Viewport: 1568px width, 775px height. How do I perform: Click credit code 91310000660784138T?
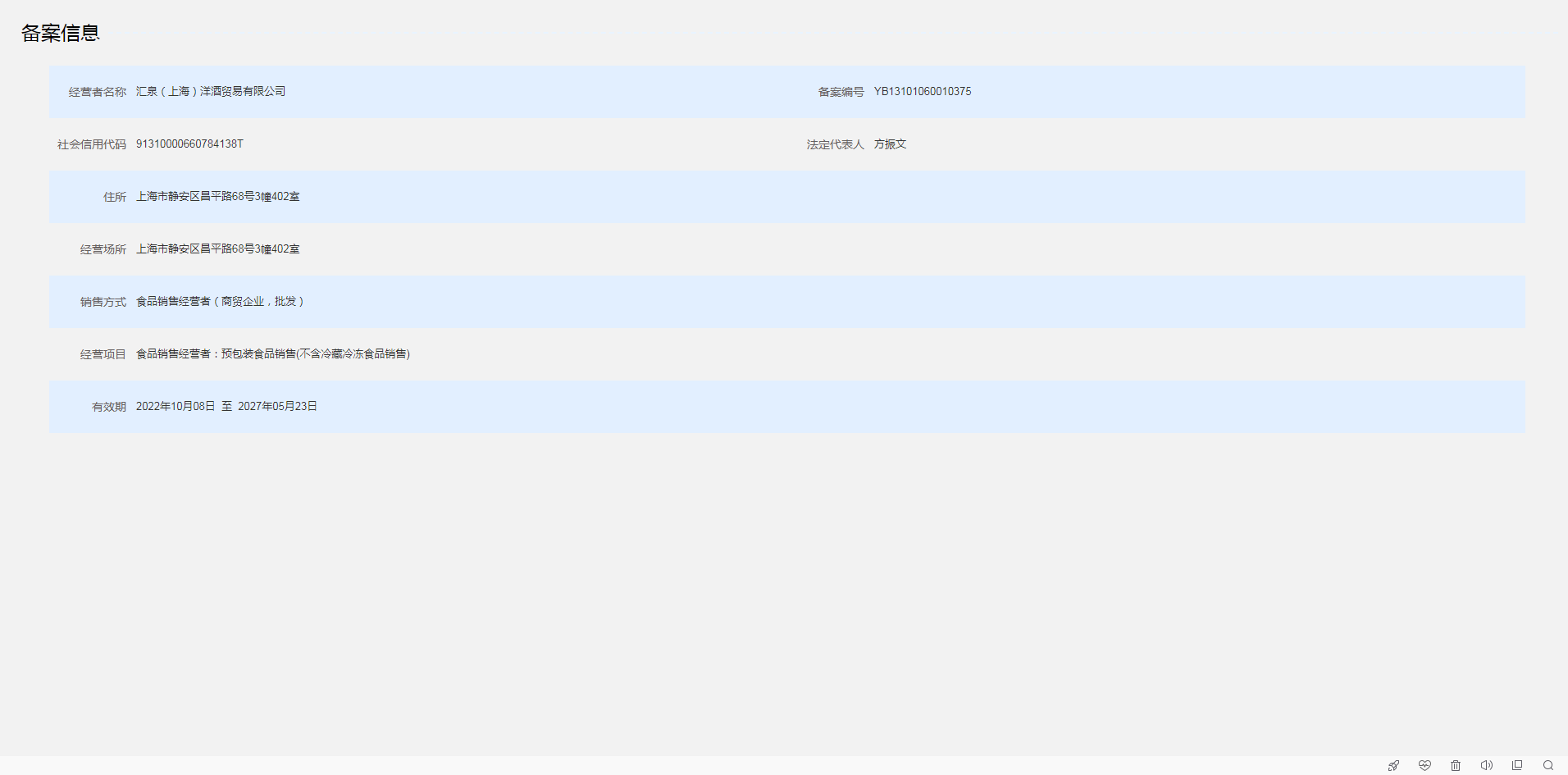click(189, 144)
